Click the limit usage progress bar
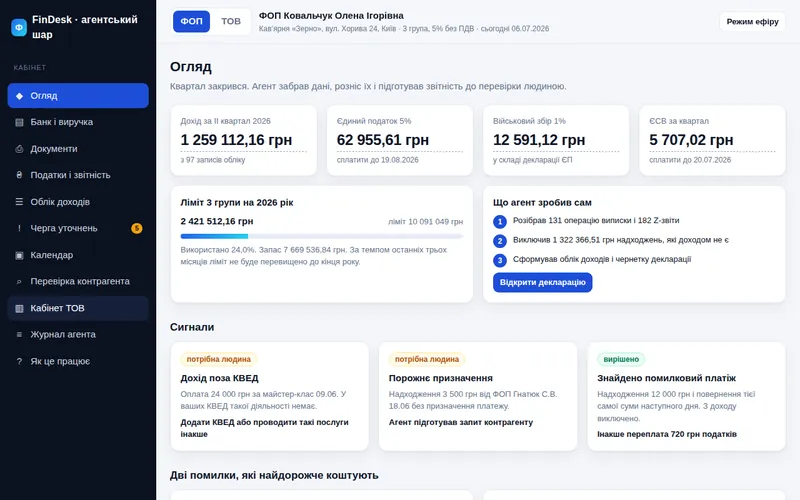 coord(321,236)
